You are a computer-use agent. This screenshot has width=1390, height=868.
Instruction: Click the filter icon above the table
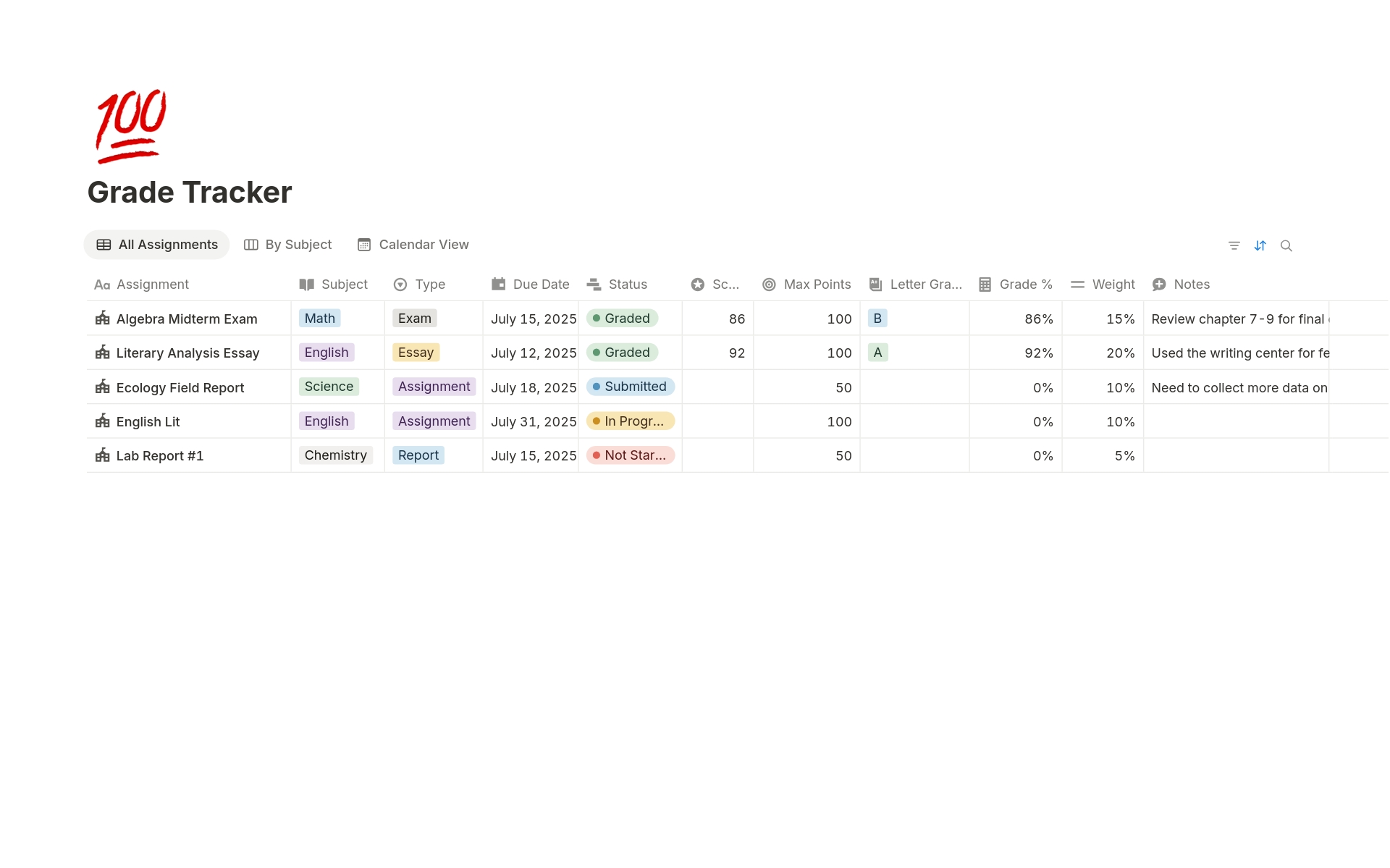click(1234, 246)
